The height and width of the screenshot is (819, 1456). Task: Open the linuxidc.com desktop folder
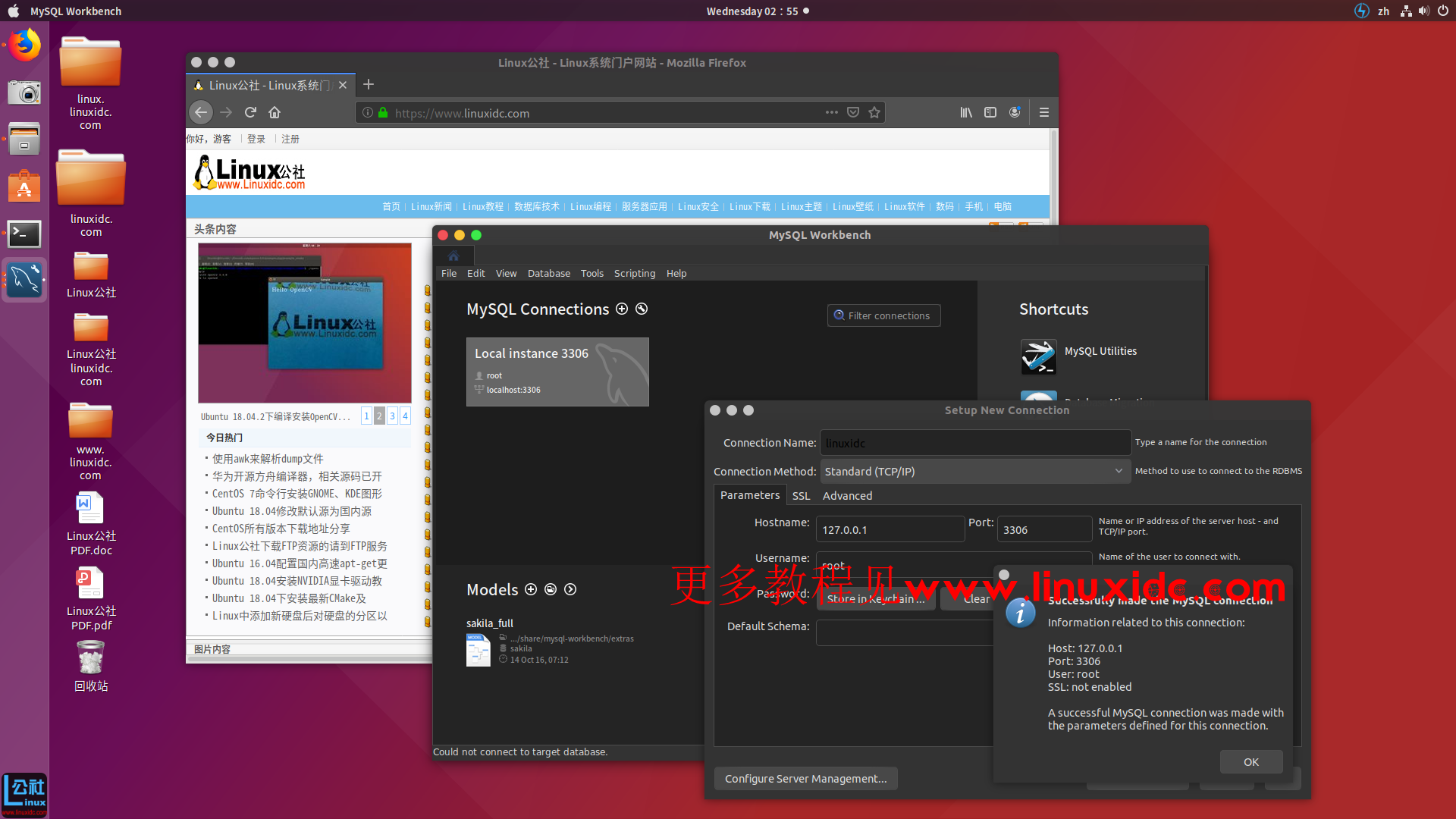[91, 193]
